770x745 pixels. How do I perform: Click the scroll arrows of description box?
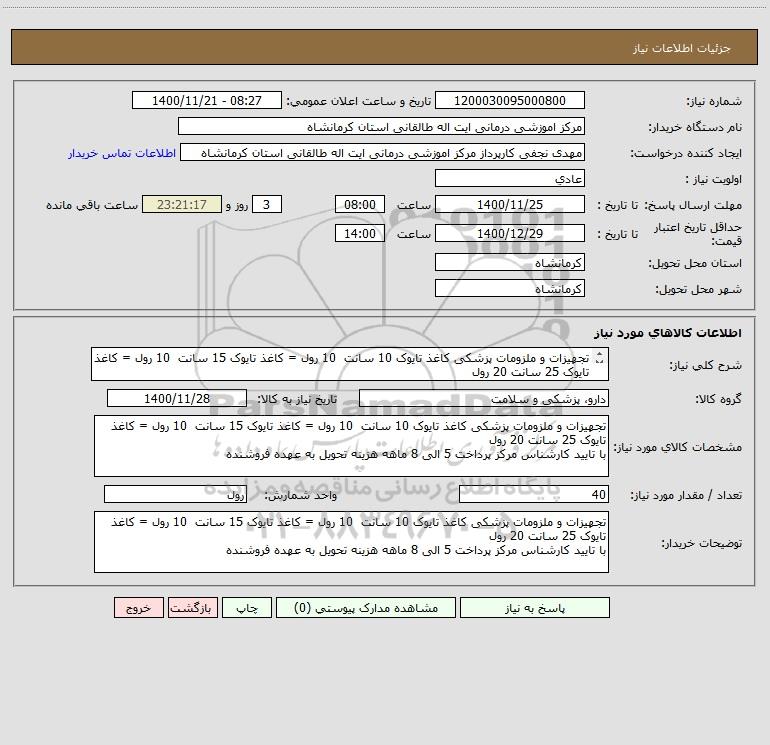click(x=600, y=358)
